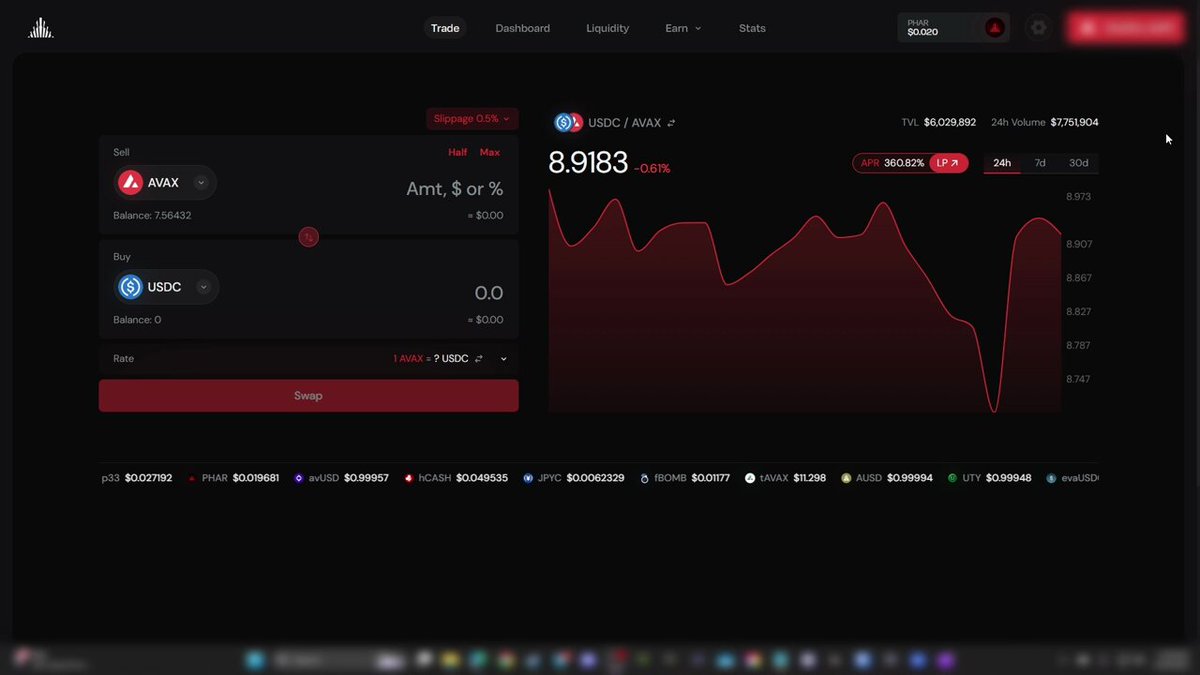Go to the Dashboard tab
This screenshot has height=675, width=1200.
coord(523,28)
